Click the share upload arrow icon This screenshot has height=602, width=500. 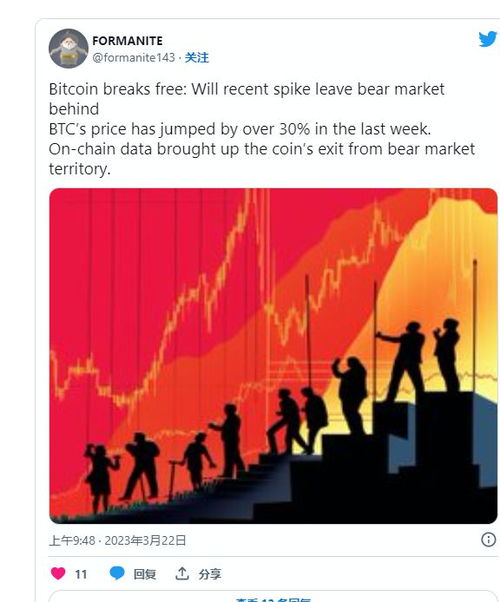182,574
